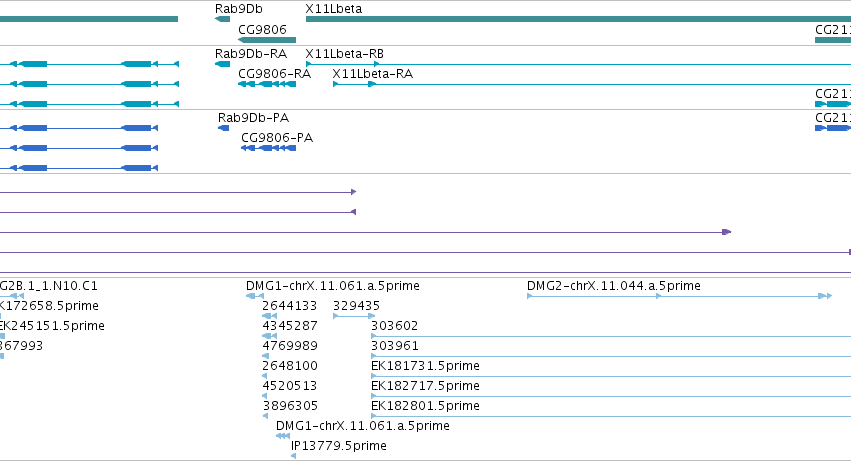Open the CG9806-RA transcript label
The width and height of the screenshot is (851, 461).
tap(275, 73)
